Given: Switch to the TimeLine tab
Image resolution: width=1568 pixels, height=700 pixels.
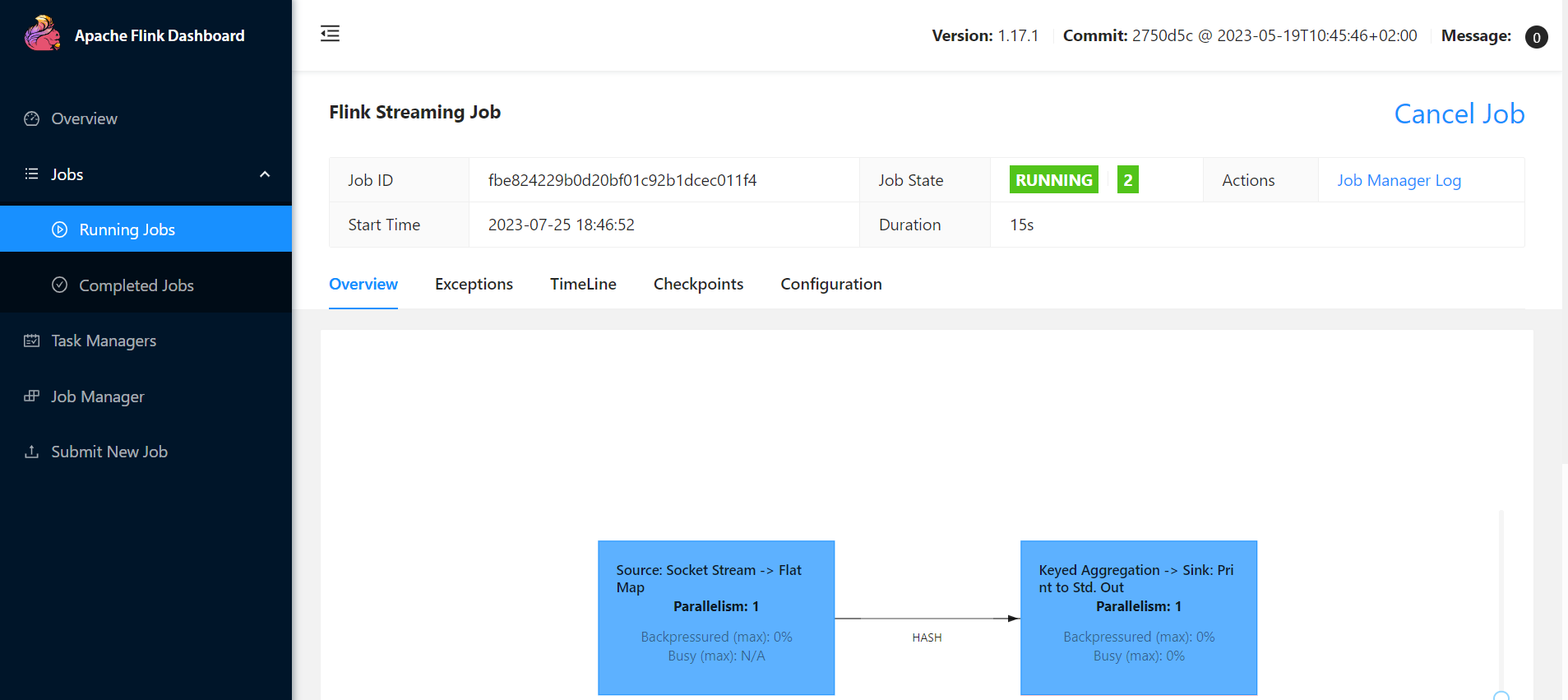Looking at the screenshot, I should coord(583,284).
